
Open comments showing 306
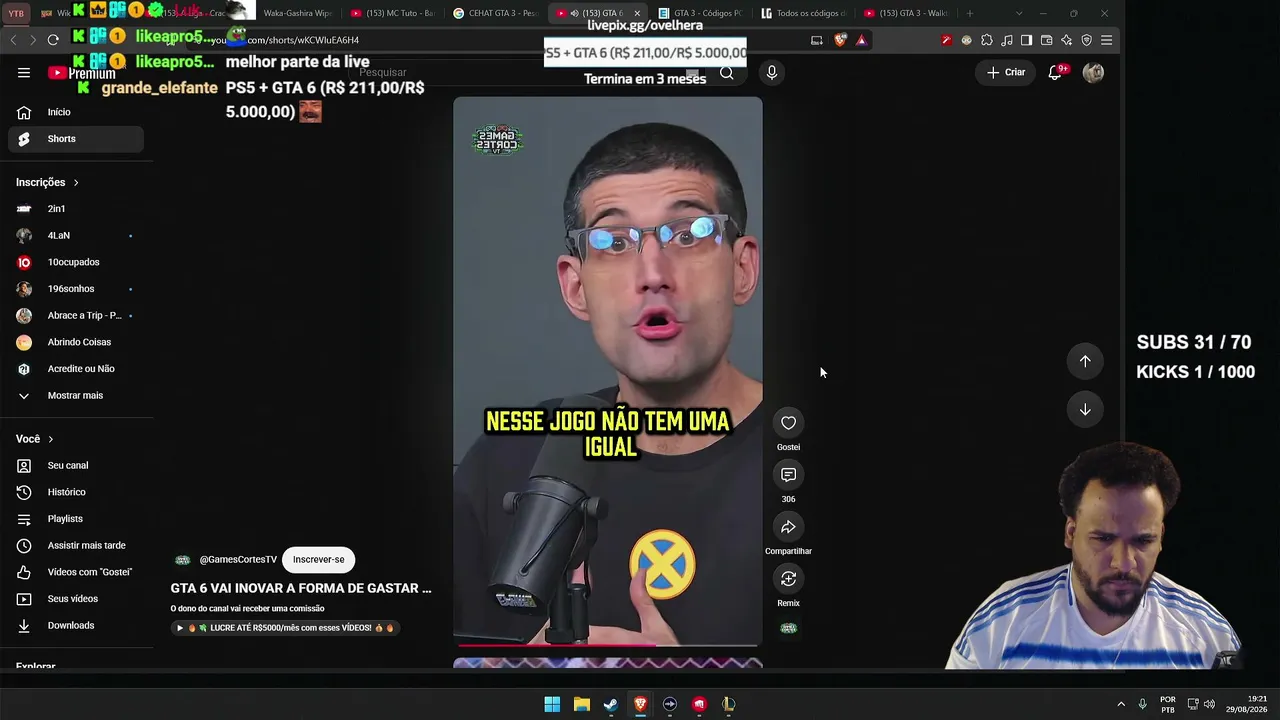(x=788, y=475)
